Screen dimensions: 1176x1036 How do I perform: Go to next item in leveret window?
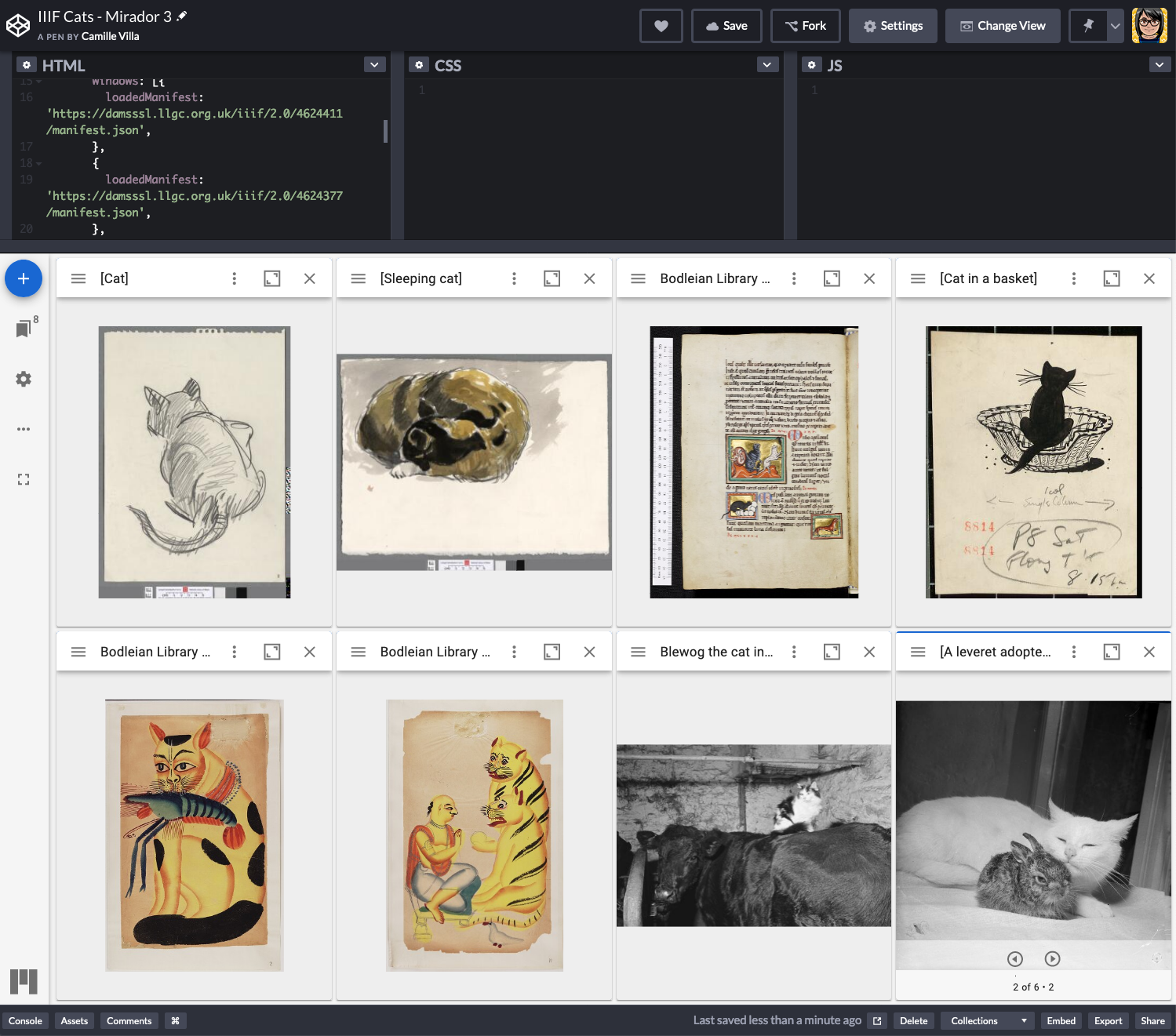pyautogui.click(x=1053, y=958)
